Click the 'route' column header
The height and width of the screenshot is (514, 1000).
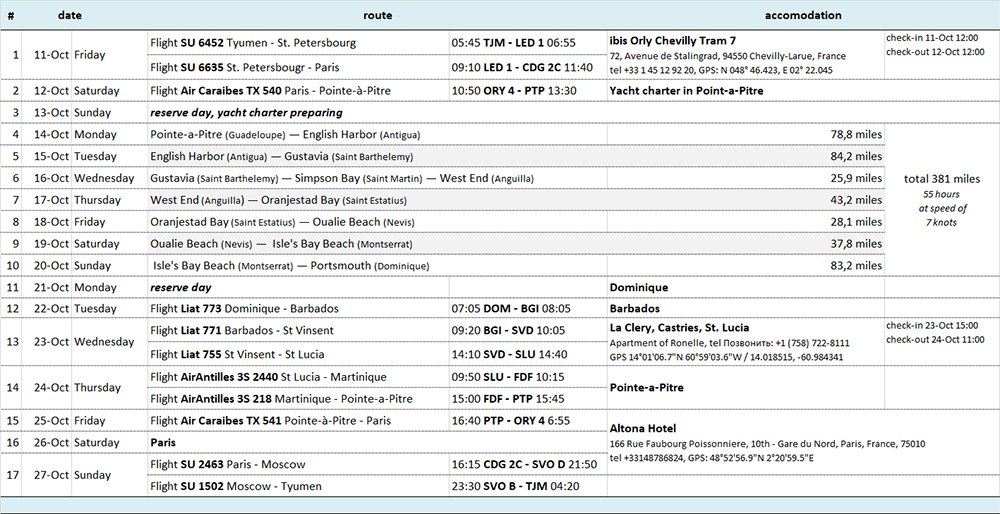[378, 15]
